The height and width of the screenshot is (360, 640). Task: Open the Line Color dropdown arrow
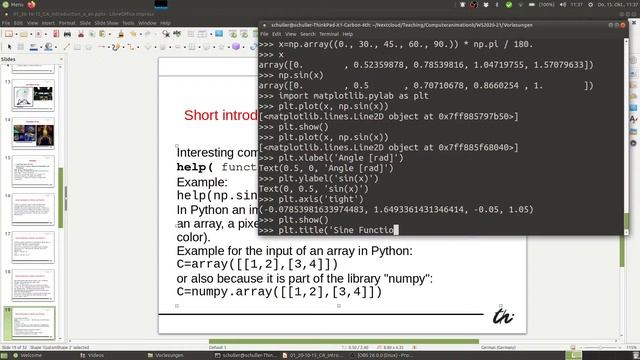point(41,47)
